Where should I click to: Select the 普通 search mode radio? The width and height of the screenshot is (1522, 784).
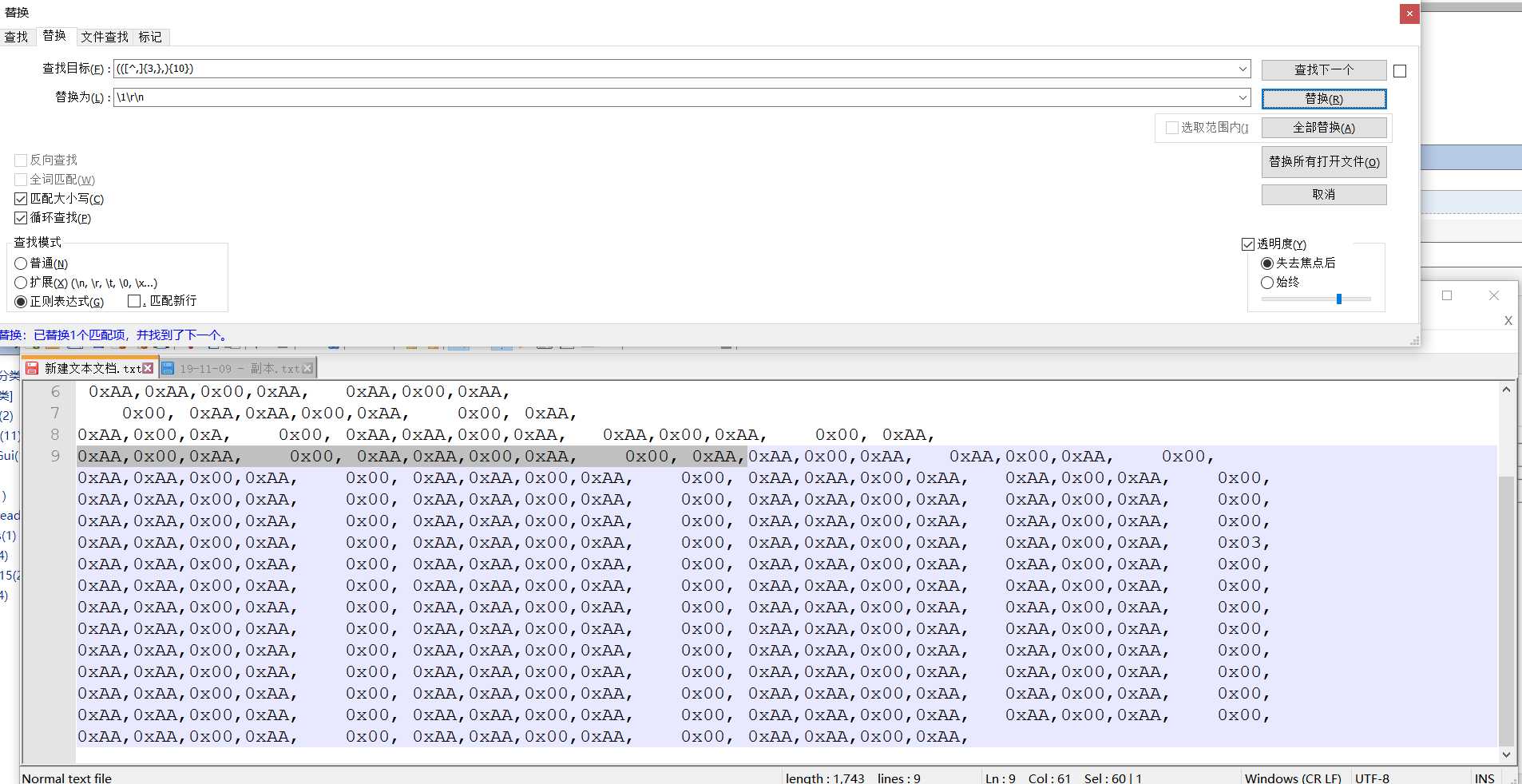pos(21,263)
